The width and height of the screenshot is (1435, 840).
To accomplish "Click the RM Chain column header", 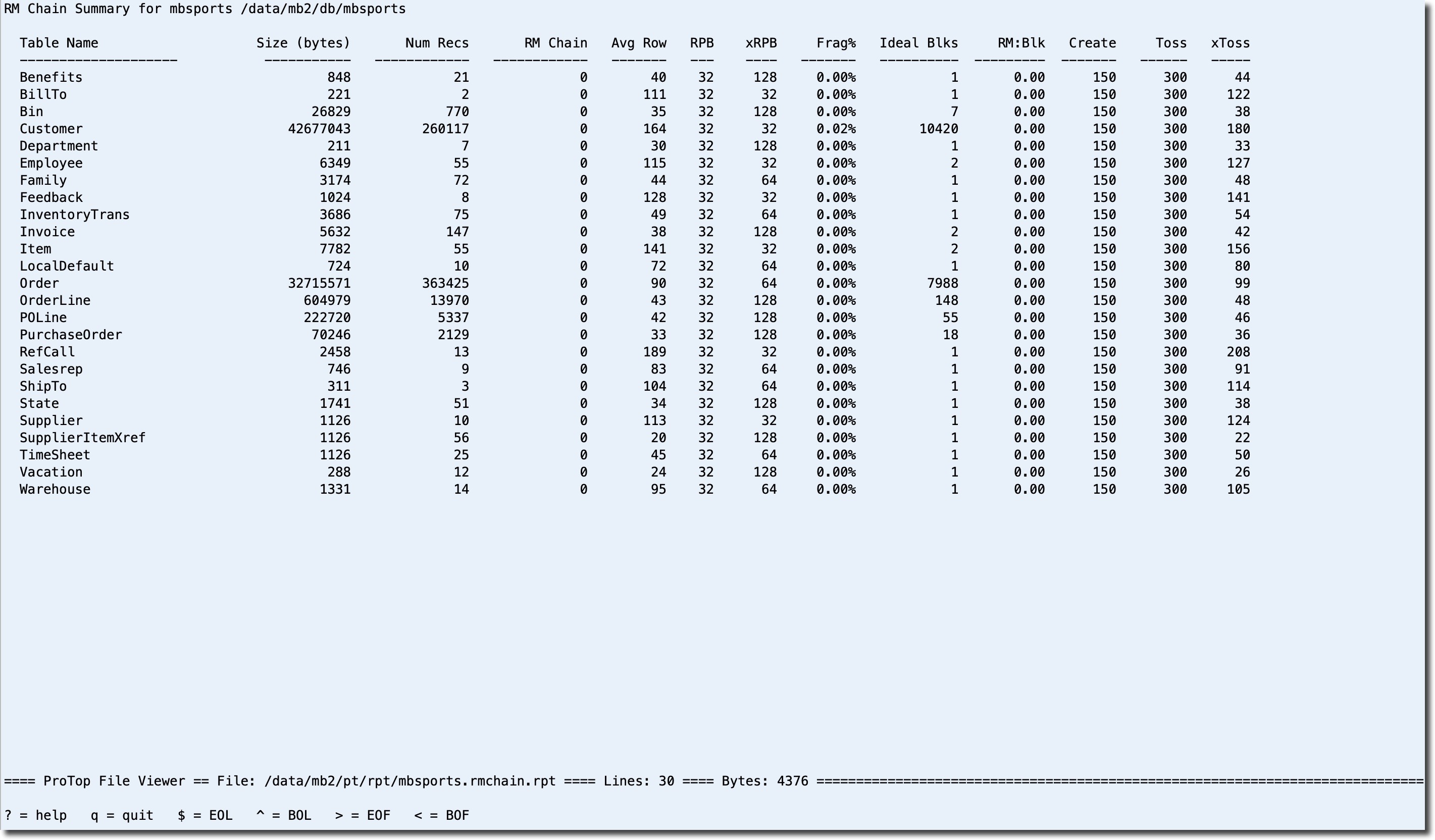I will click(x=555, y=43).
